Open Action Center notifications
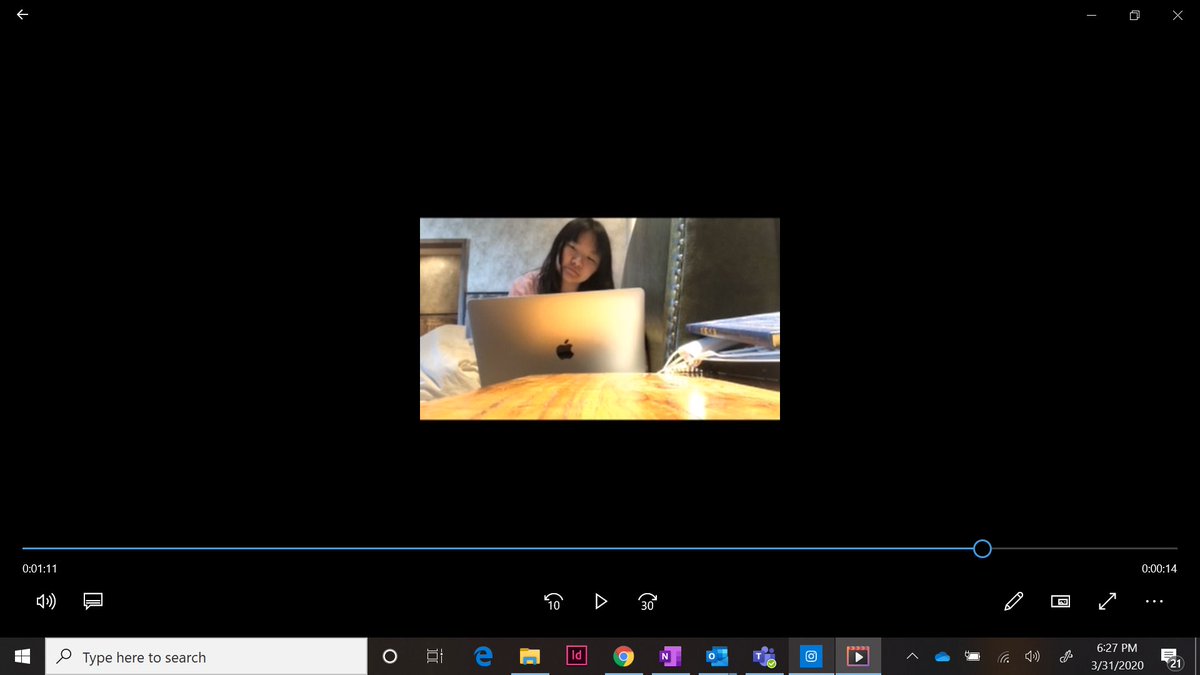The image size is (1200, 675). [1170, 657]
